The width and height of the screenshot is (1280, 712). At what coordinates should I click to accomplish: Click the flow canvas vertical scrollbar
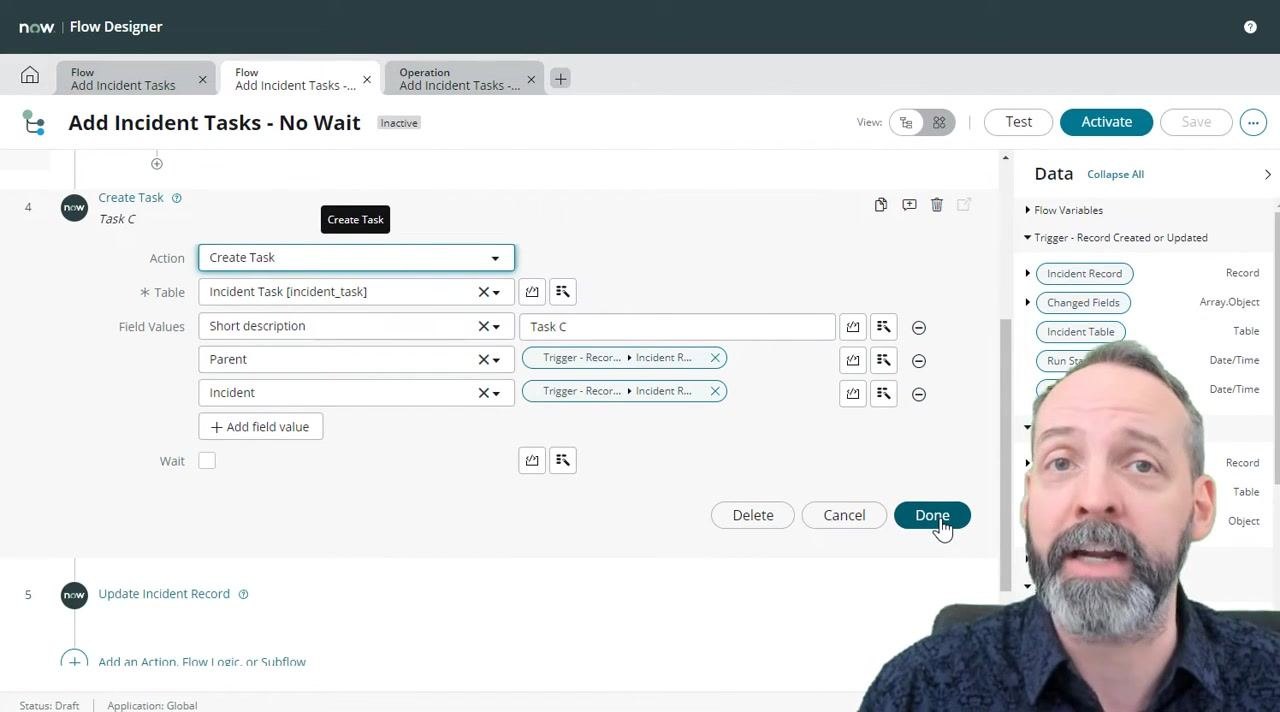pos(1005,455)
